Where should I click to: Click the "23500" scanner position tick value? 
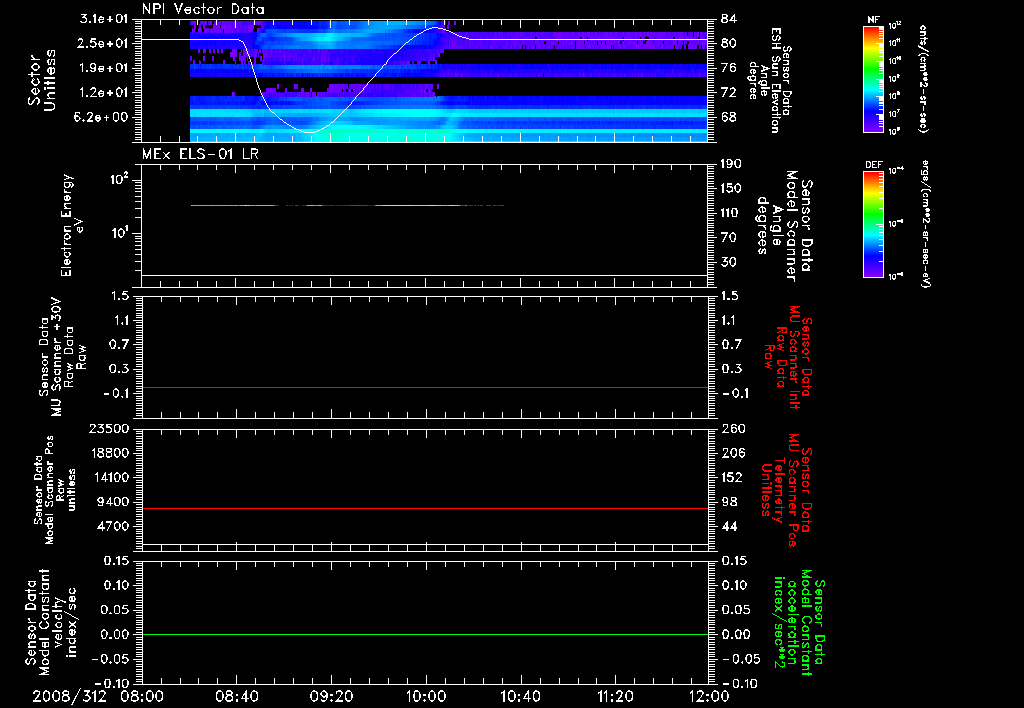pyautogui.click(x=108, y=429)
